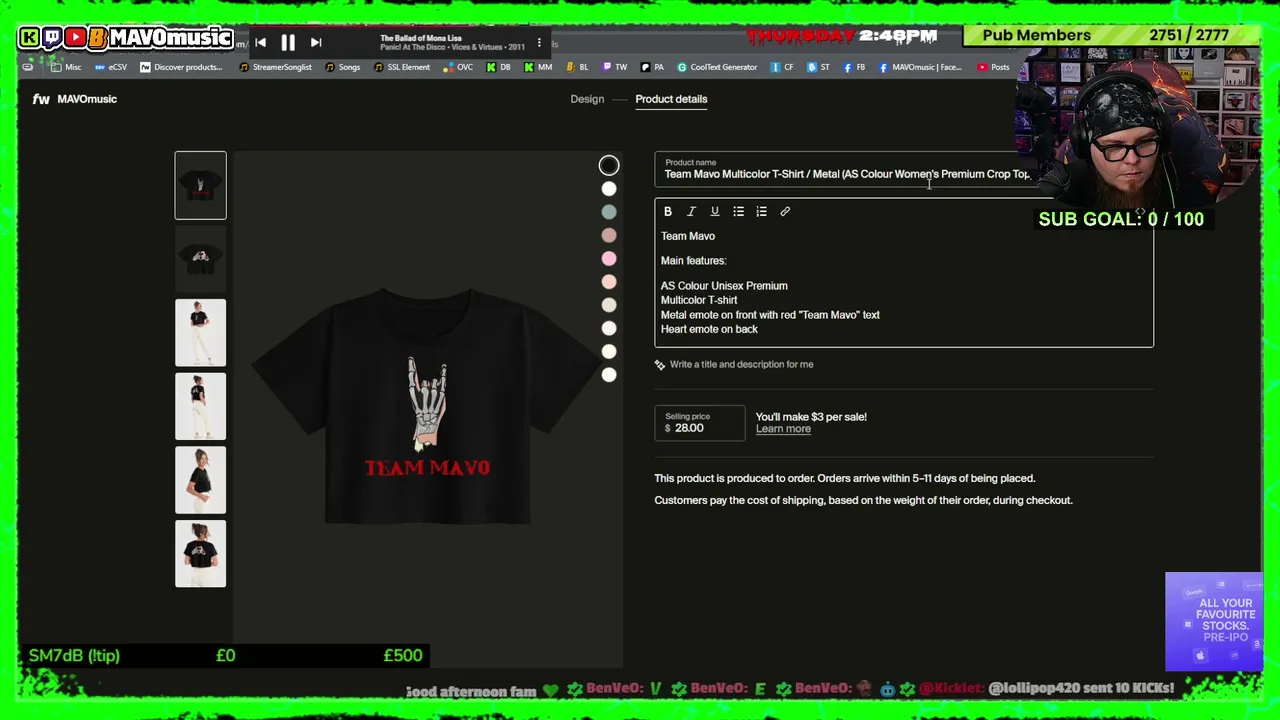Image resolution: width=1280 pixels, height=720 pixels.
Task: Switch to the Design step
Action: pos(587,99)
